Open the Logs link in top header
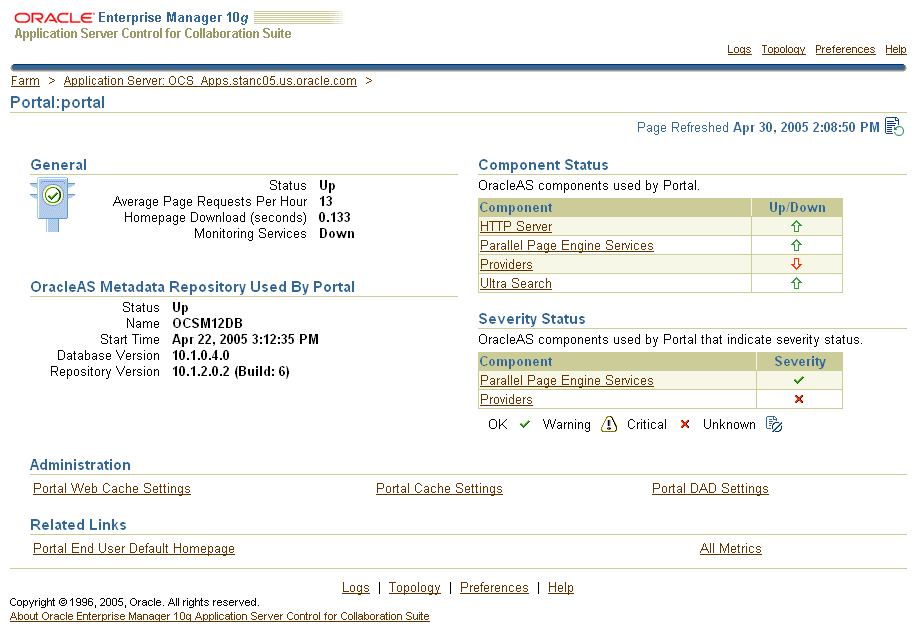Image resolution: width=917 pixels, height=641 pixels. point(739,49)
